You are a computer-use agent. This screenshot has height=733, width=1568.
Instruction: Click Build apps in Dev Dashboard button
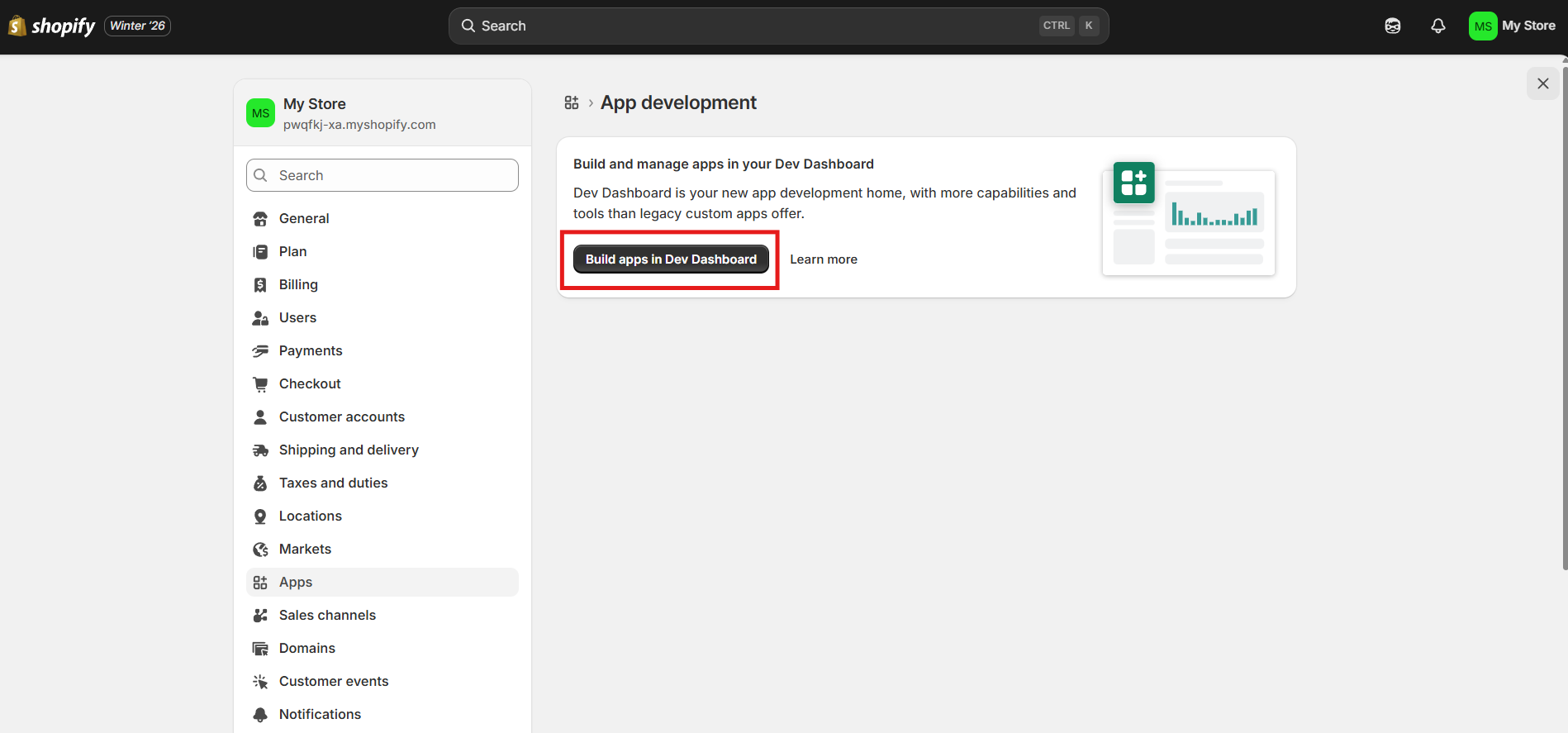point(671,259)
